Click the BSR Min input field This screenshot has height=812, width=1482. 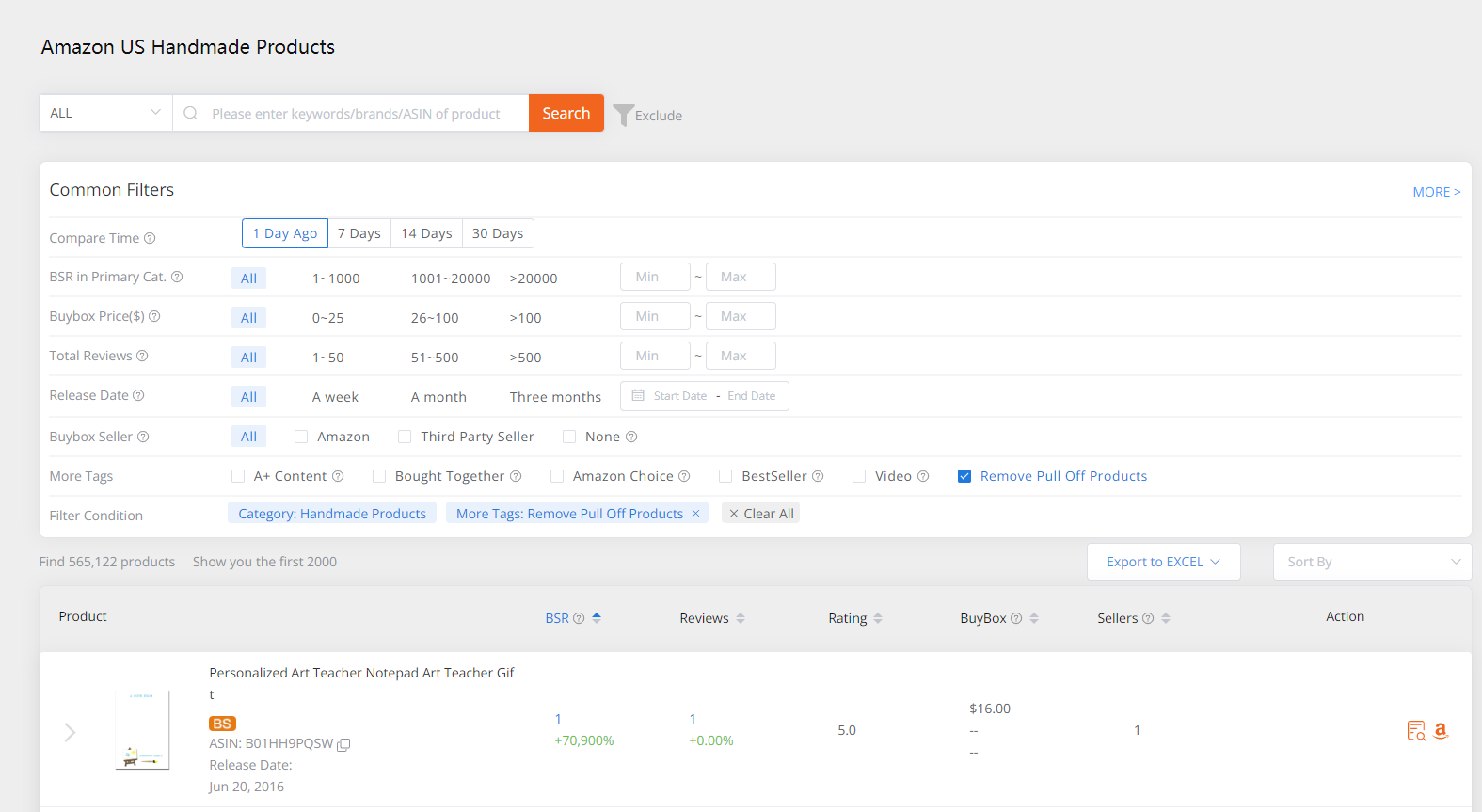tap(655, 277)
